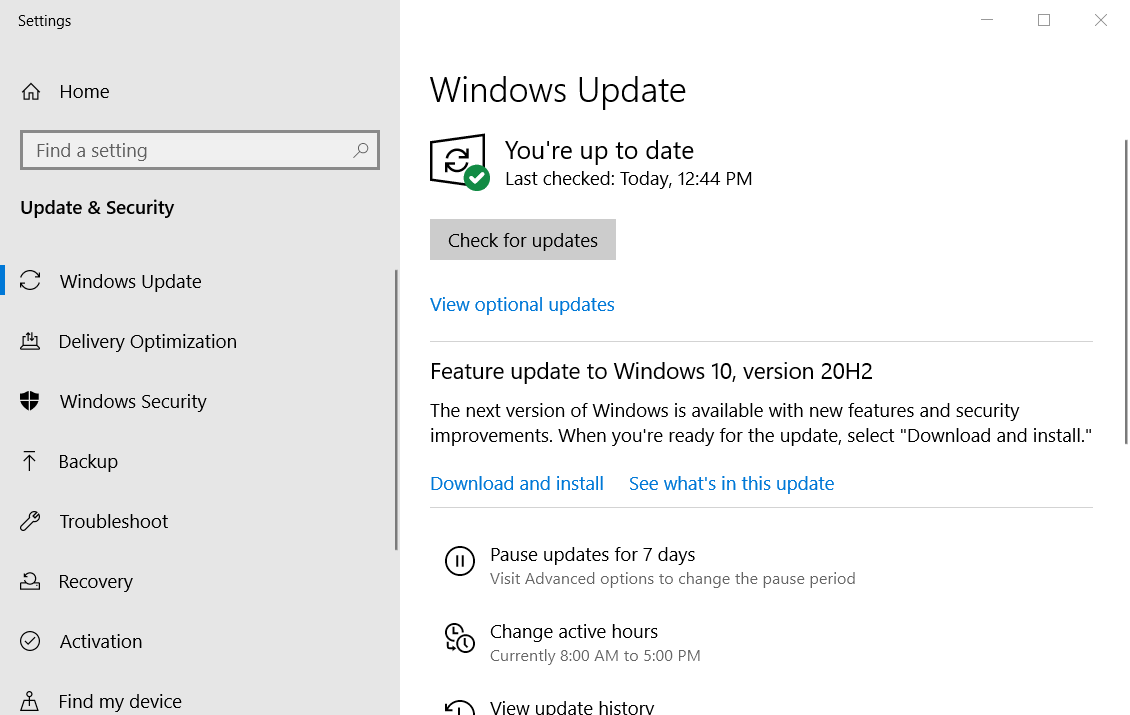The height and width of the screenshot is (715, 1130).
Task: Click the main page vertical scrollbar
Action: tap(1126, 292)
